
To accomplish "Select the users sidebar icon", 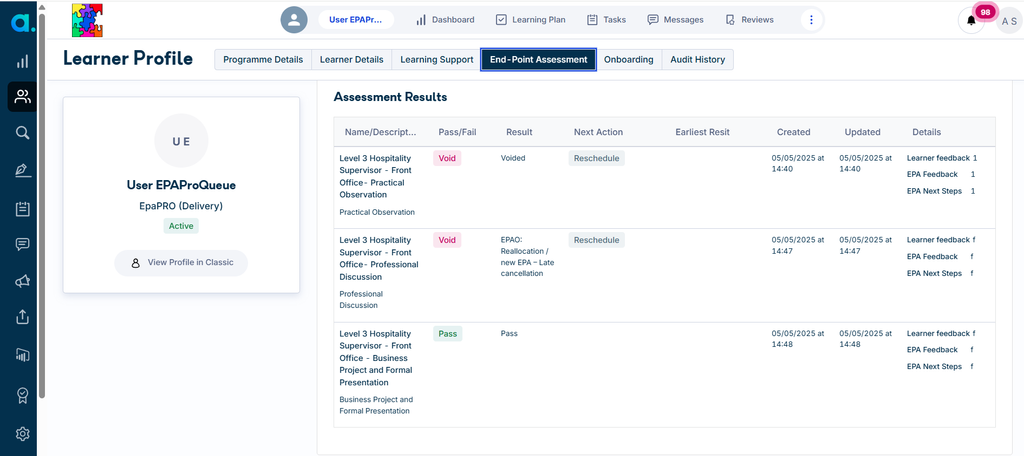I will point(22,97).
